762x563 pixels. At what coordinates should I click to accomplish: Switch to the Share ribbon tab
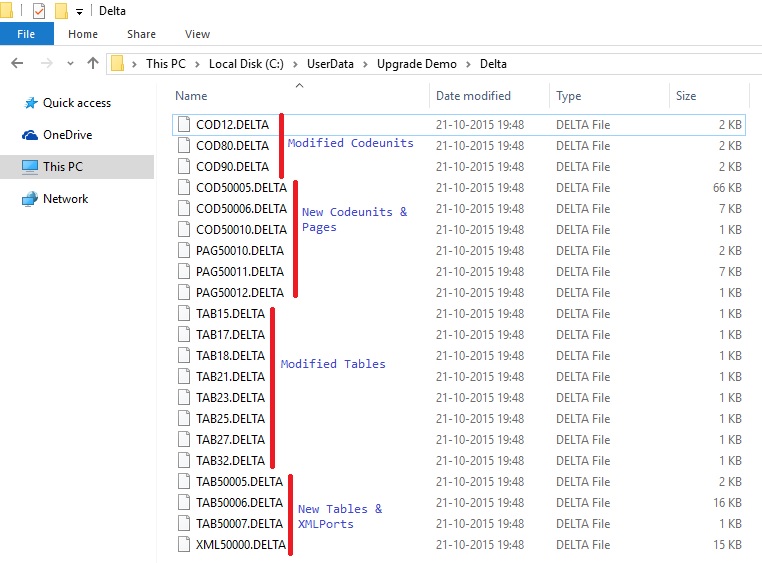click(x=141, y=34)
